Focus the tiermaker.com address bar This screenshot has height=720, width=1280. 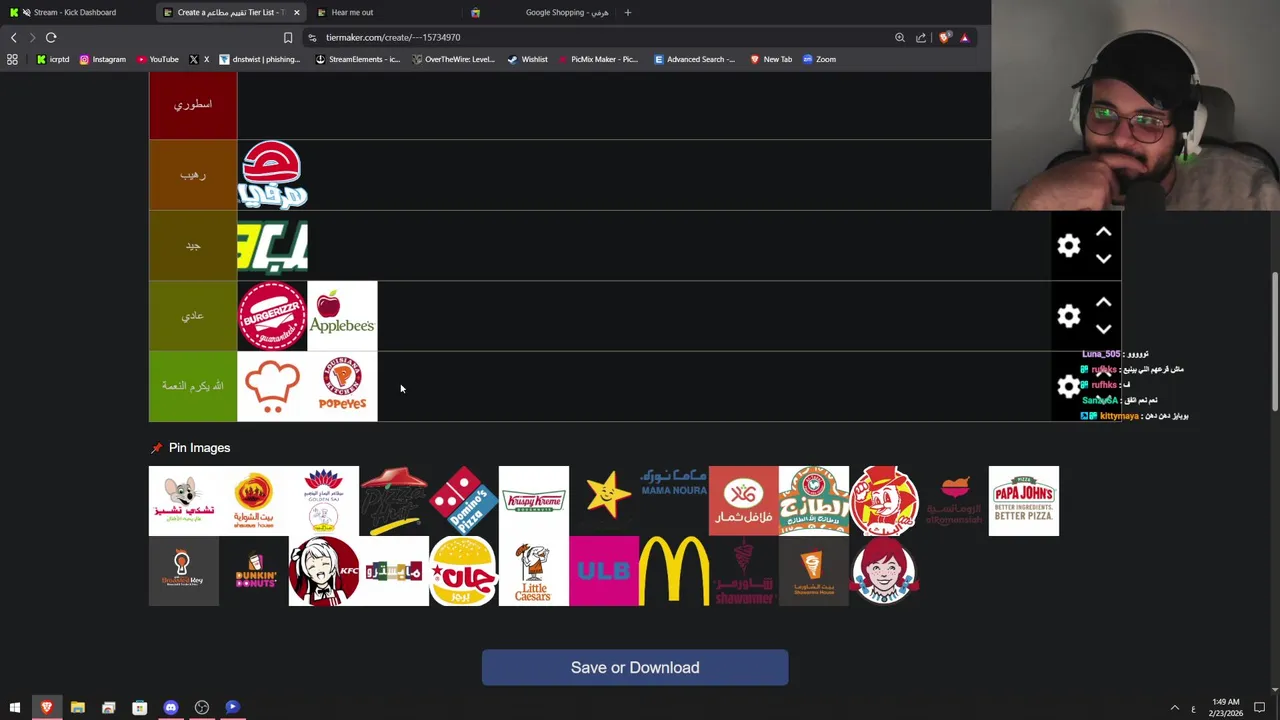tap(600, 37)
